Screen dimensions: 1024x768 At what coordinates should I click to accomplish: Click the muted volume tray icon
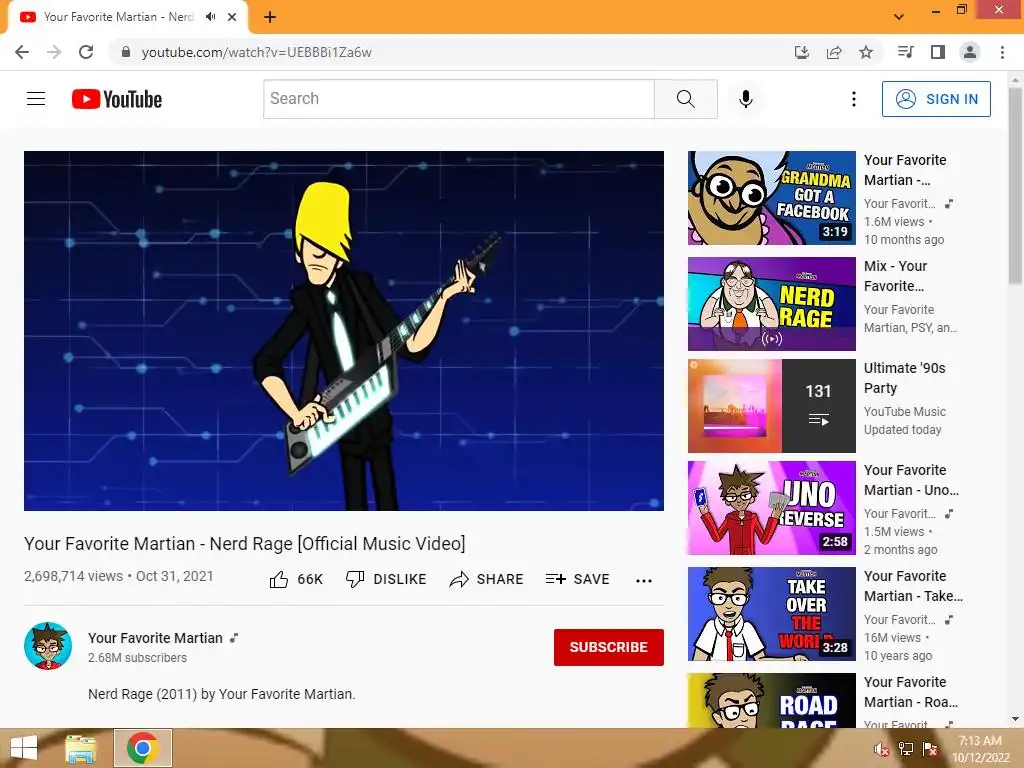tap(882, 749)
